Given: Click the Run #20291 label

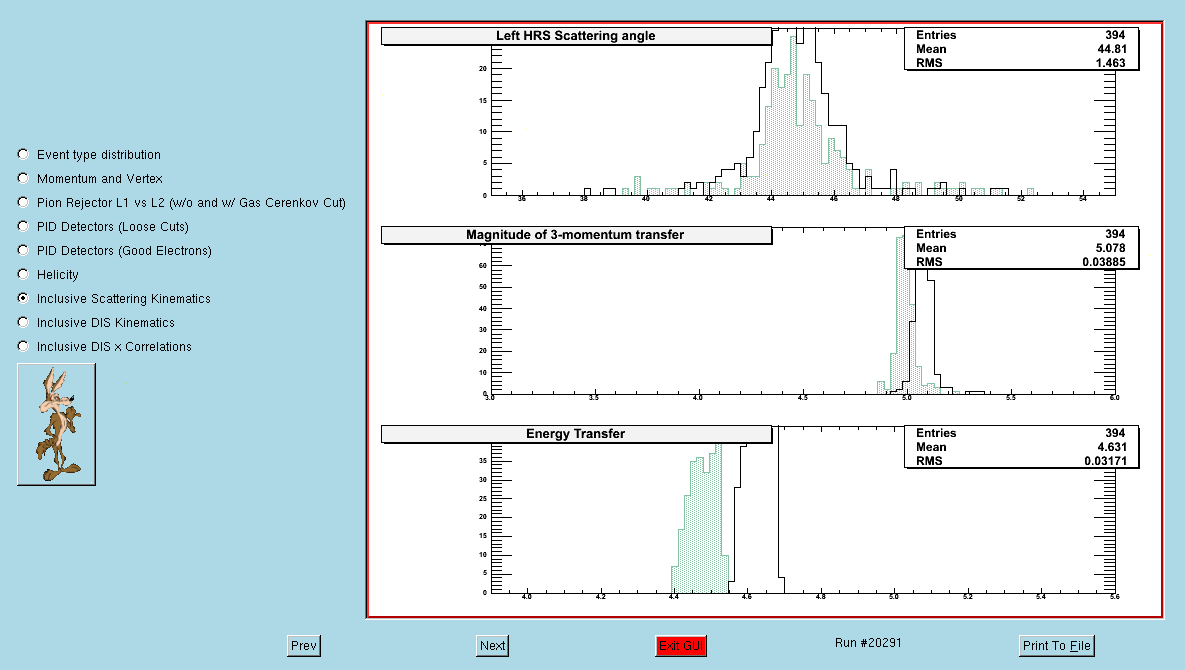Looking at the screenshot, I should 868,643.
